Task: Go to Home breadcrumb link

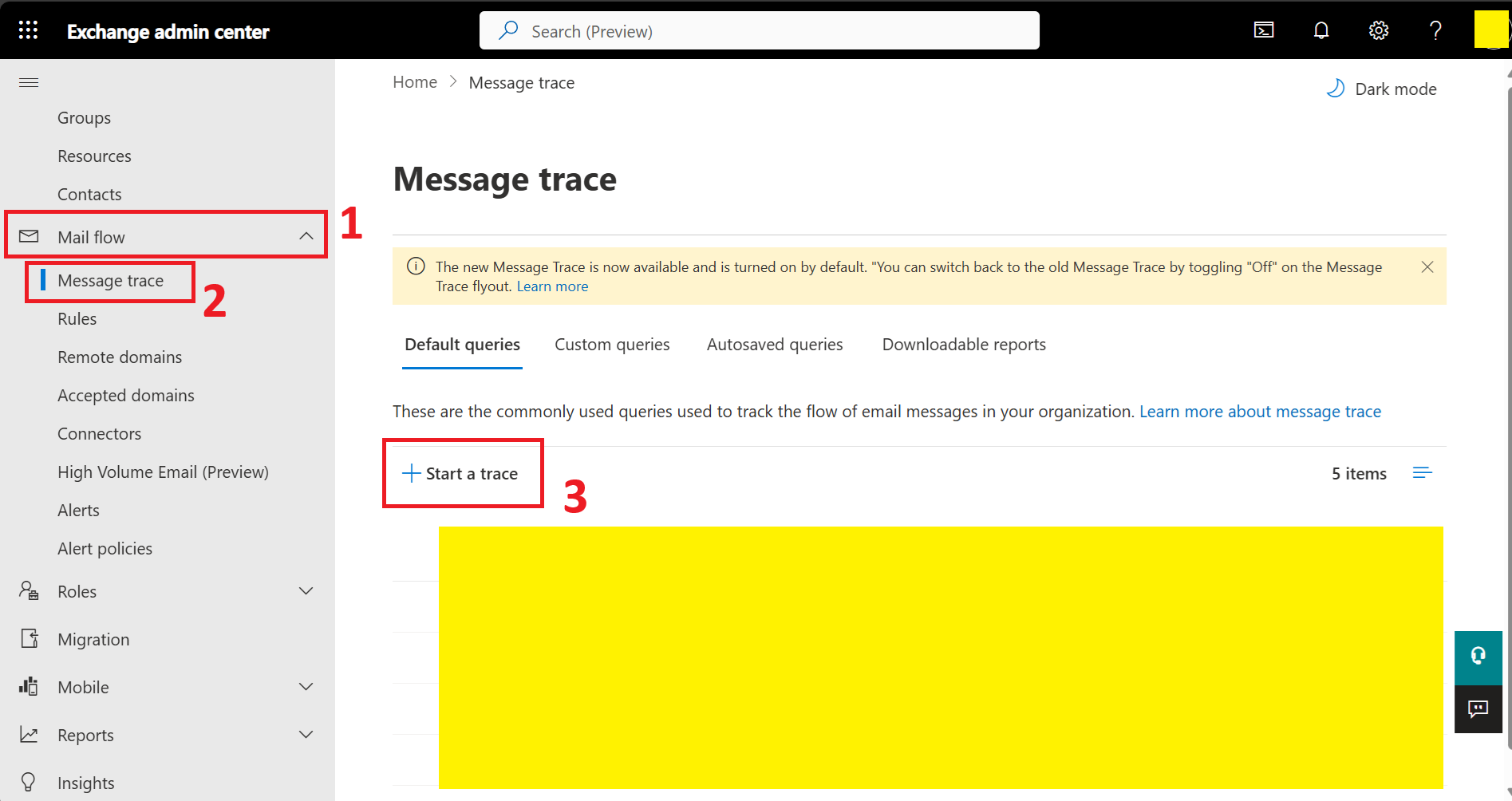Action: (x=415, y=82)
